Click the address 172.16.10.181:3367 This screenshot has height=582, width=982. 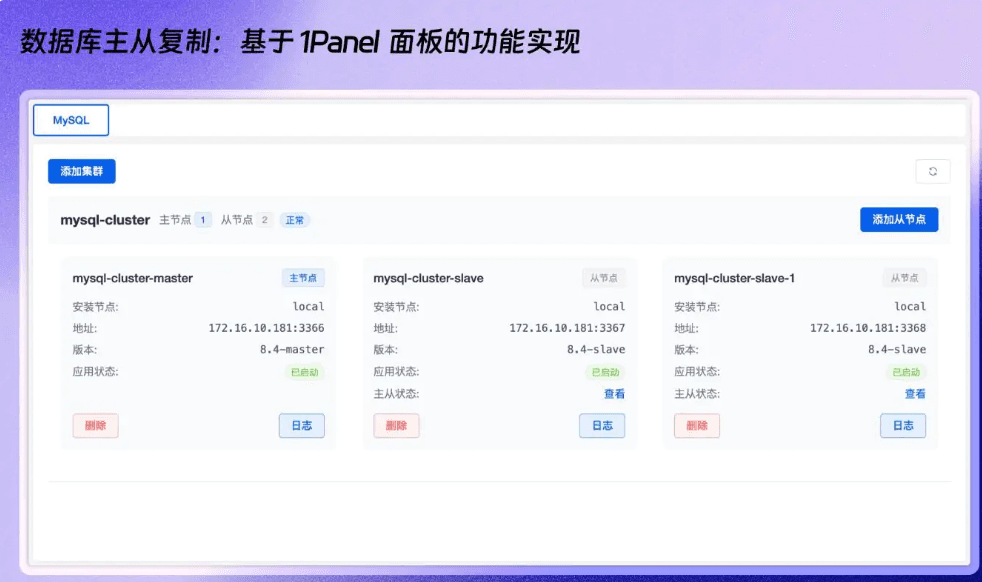[567, 328]
